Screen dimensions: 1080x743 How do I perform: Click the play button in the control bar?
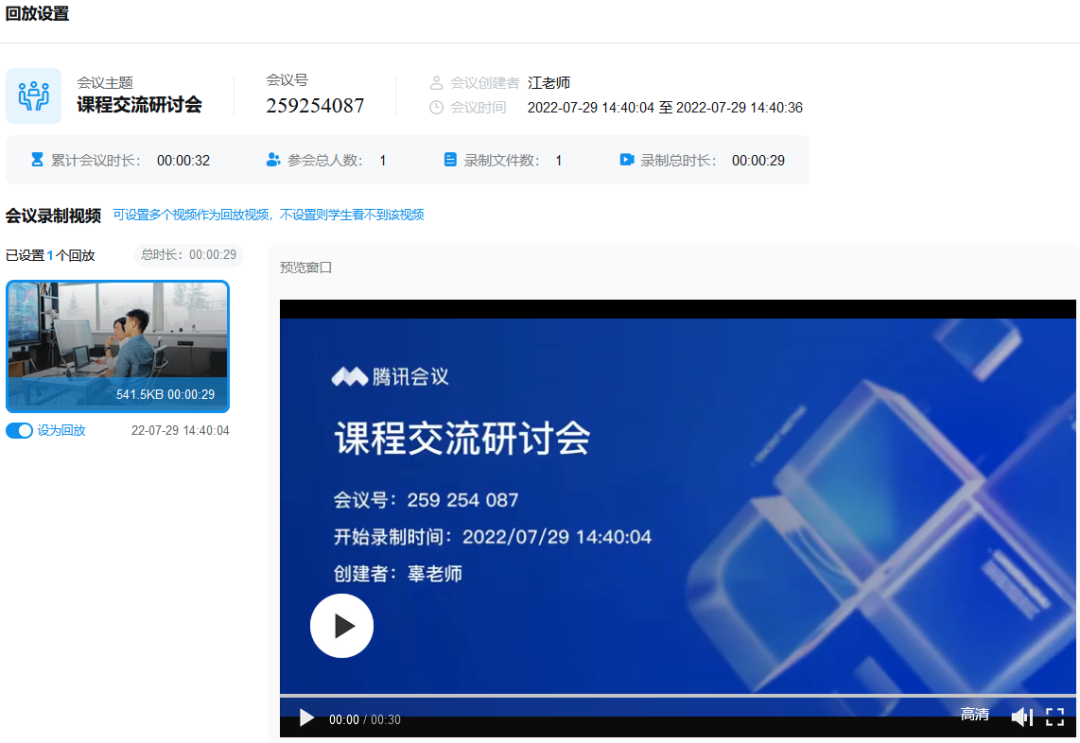click(x=306, y=717)
